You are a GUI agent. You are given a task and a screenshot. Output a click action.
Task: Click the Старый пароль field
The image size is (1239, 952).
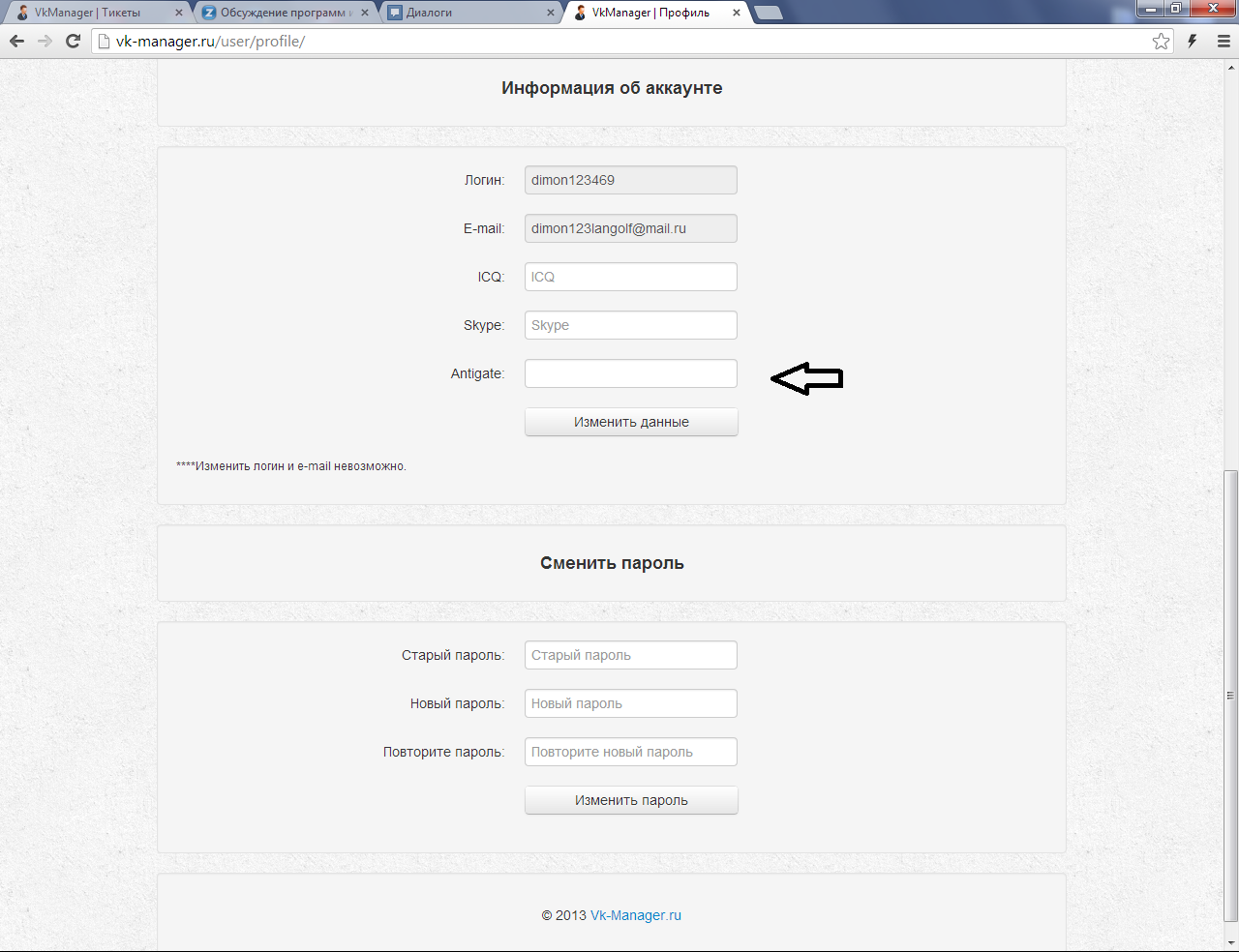(x=631, y=655)
